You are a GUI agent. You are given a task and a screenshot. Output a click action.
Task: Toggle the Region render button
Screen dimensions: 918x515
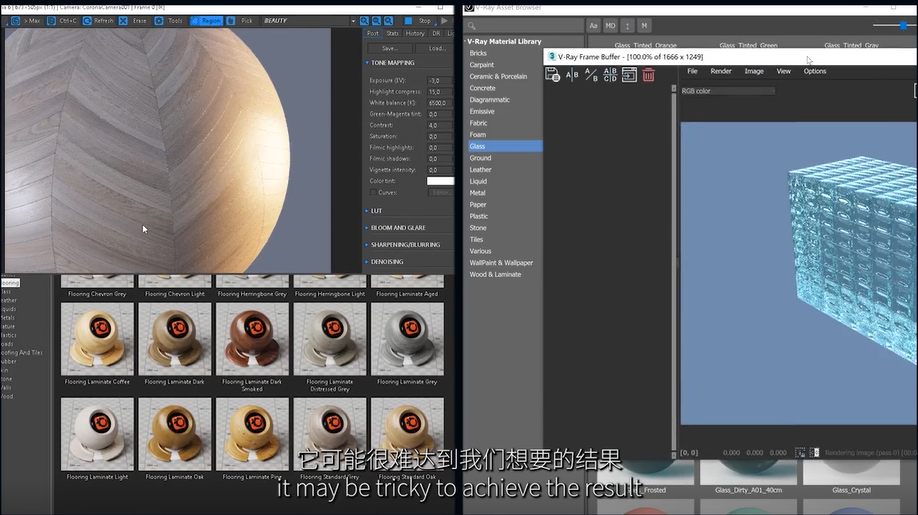[206, 20]
